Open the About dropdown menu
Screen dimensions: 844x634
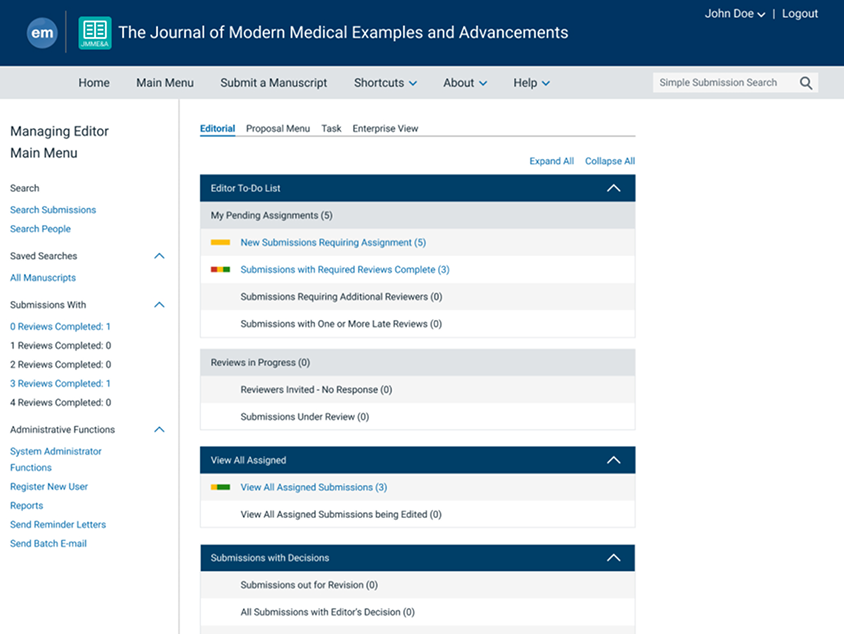point(465,83)
